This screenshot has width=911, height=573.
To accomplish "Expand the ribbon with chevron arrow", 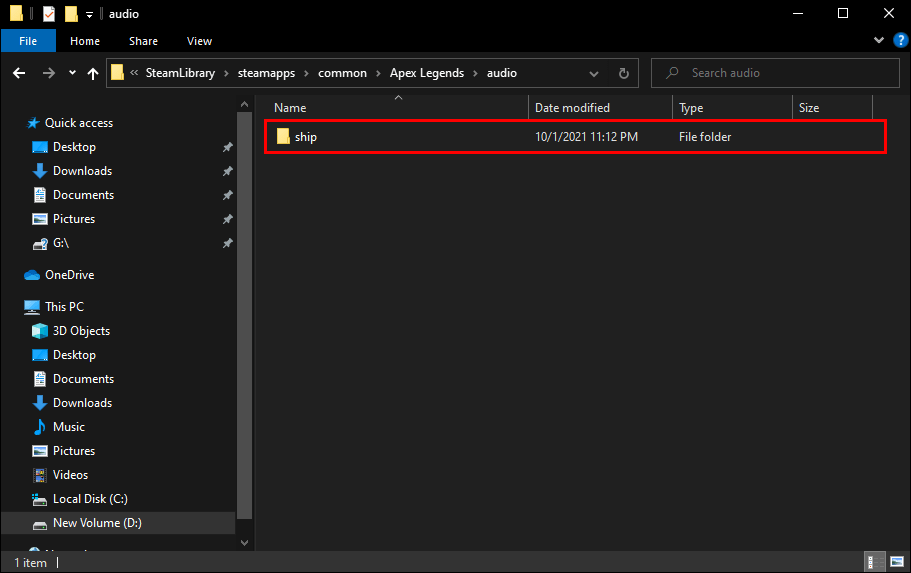I will pos(879,41).
